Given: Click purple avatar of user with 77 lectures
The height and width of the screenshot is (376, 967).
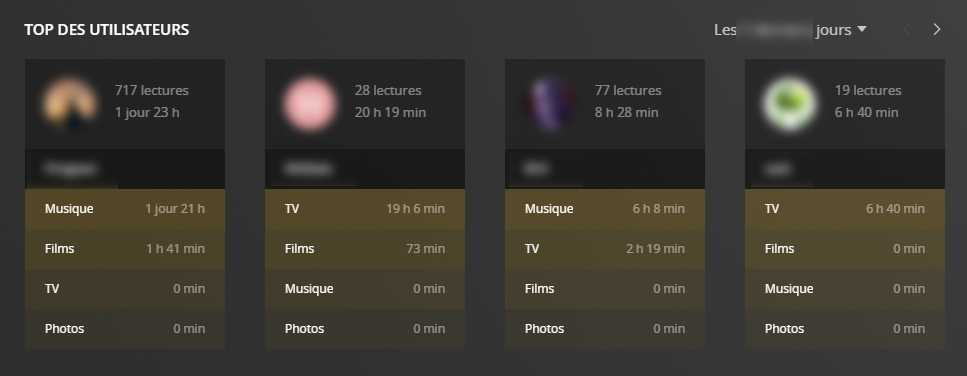Looking at the screenshot, I should pyautogui.click(x=549, y=104).
